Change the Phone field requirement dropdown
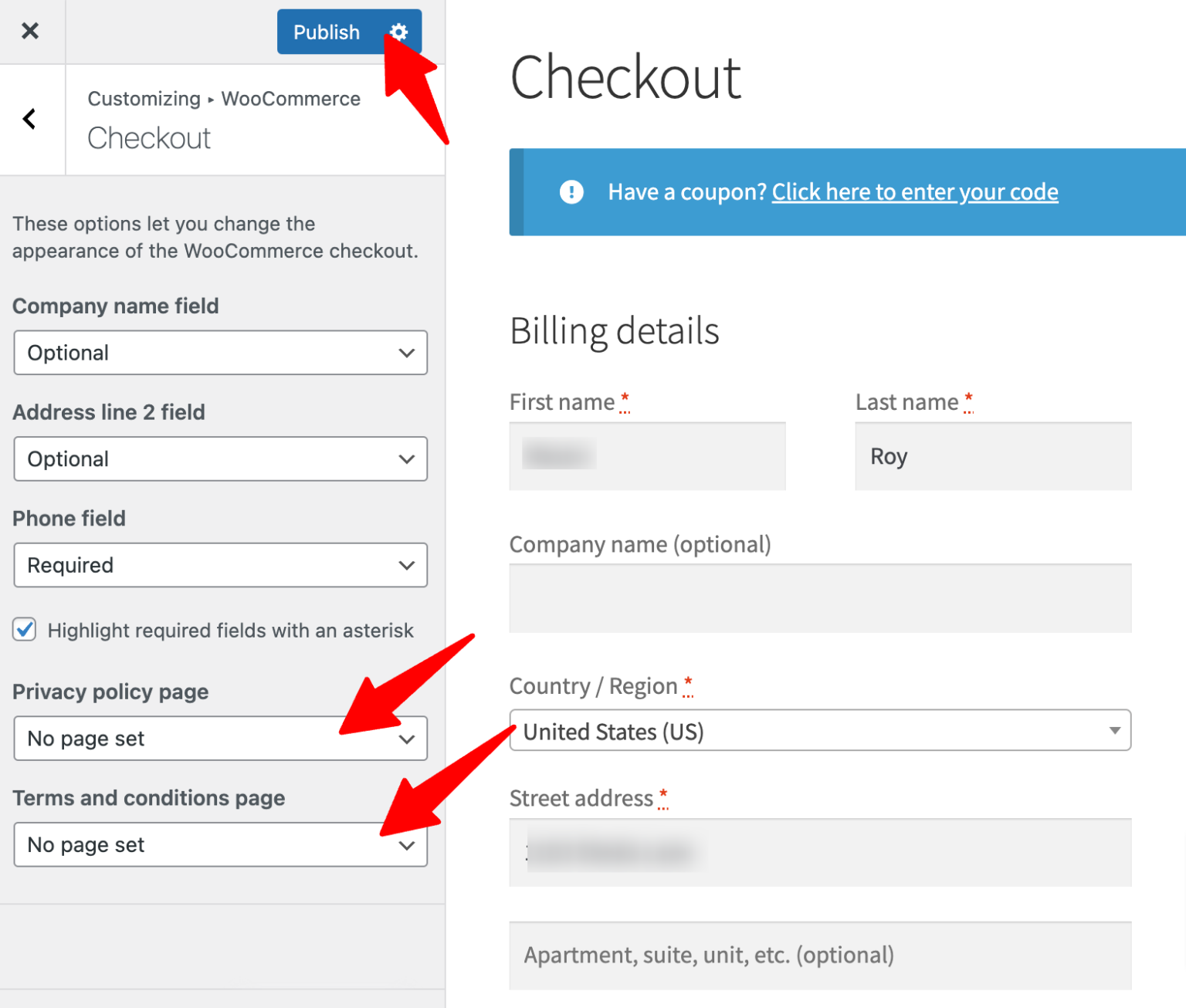 point(220,565)
